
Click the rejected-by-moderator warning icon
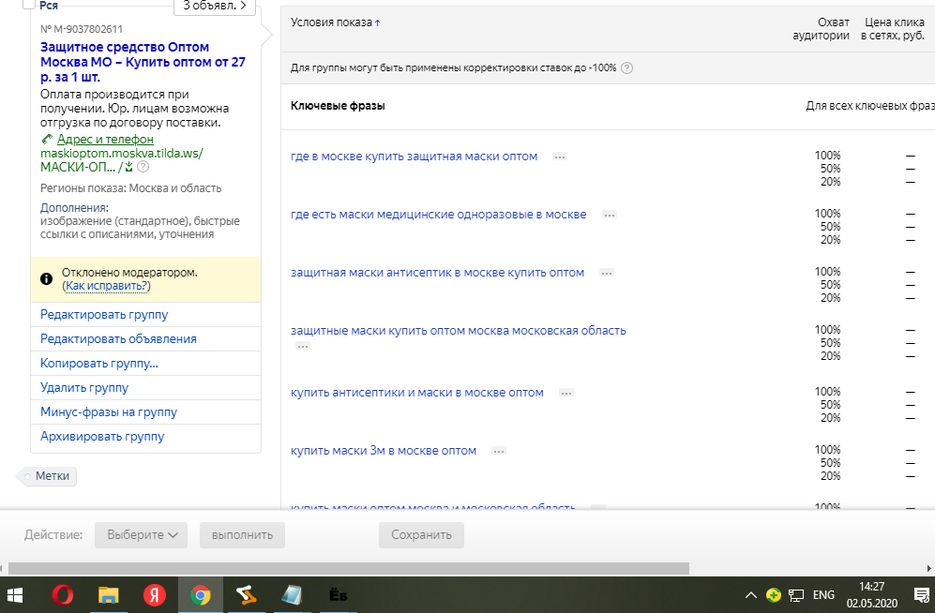46,279
